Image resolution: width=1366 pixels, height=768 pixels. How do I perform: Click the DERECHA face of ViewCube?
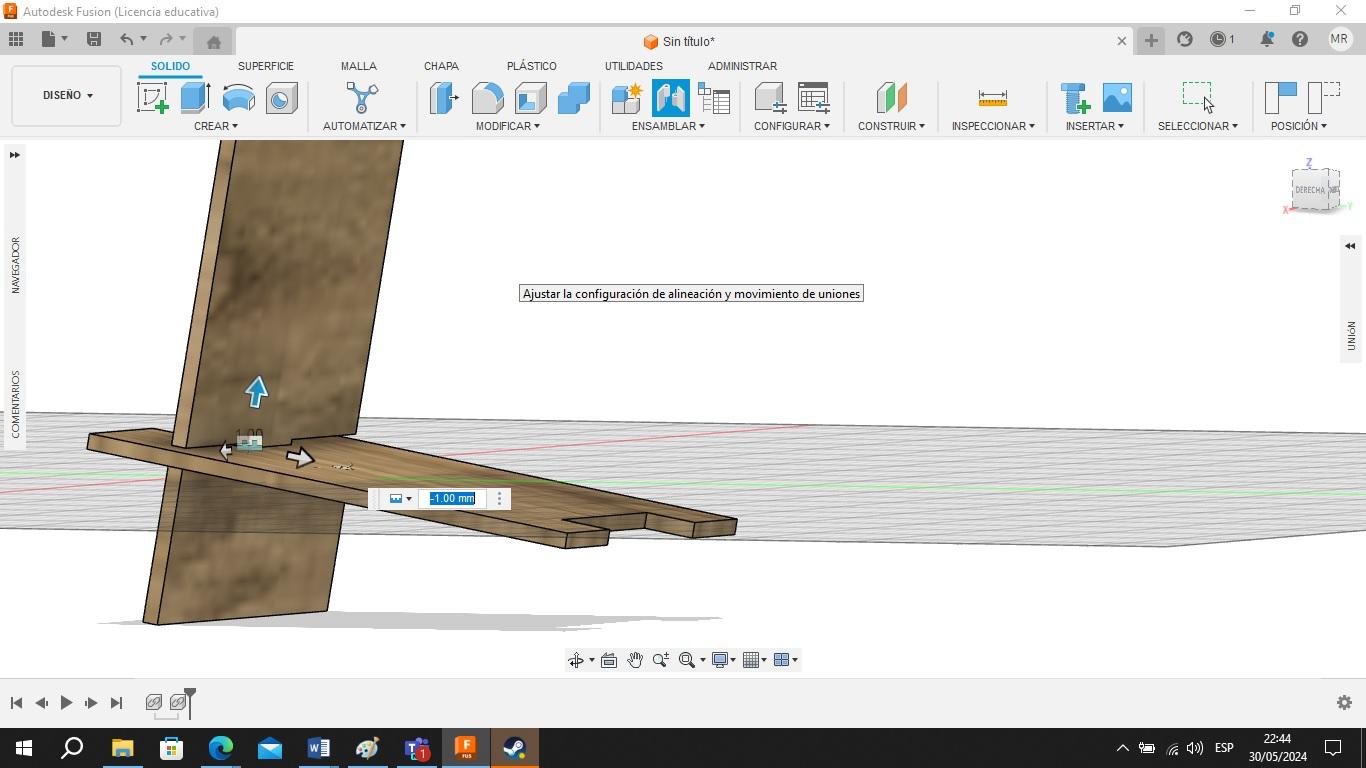point(1310,190)
